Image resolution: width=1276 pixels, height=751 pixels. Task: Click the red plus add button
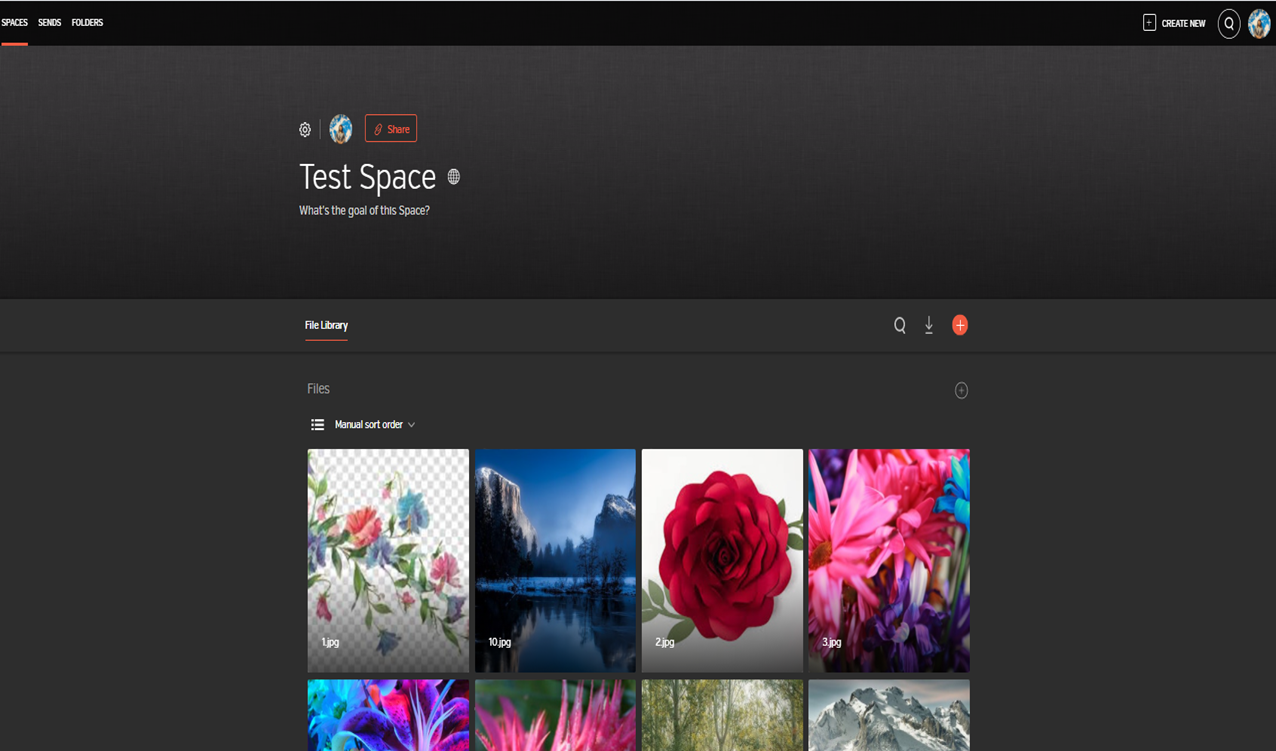tap(960, 325)
